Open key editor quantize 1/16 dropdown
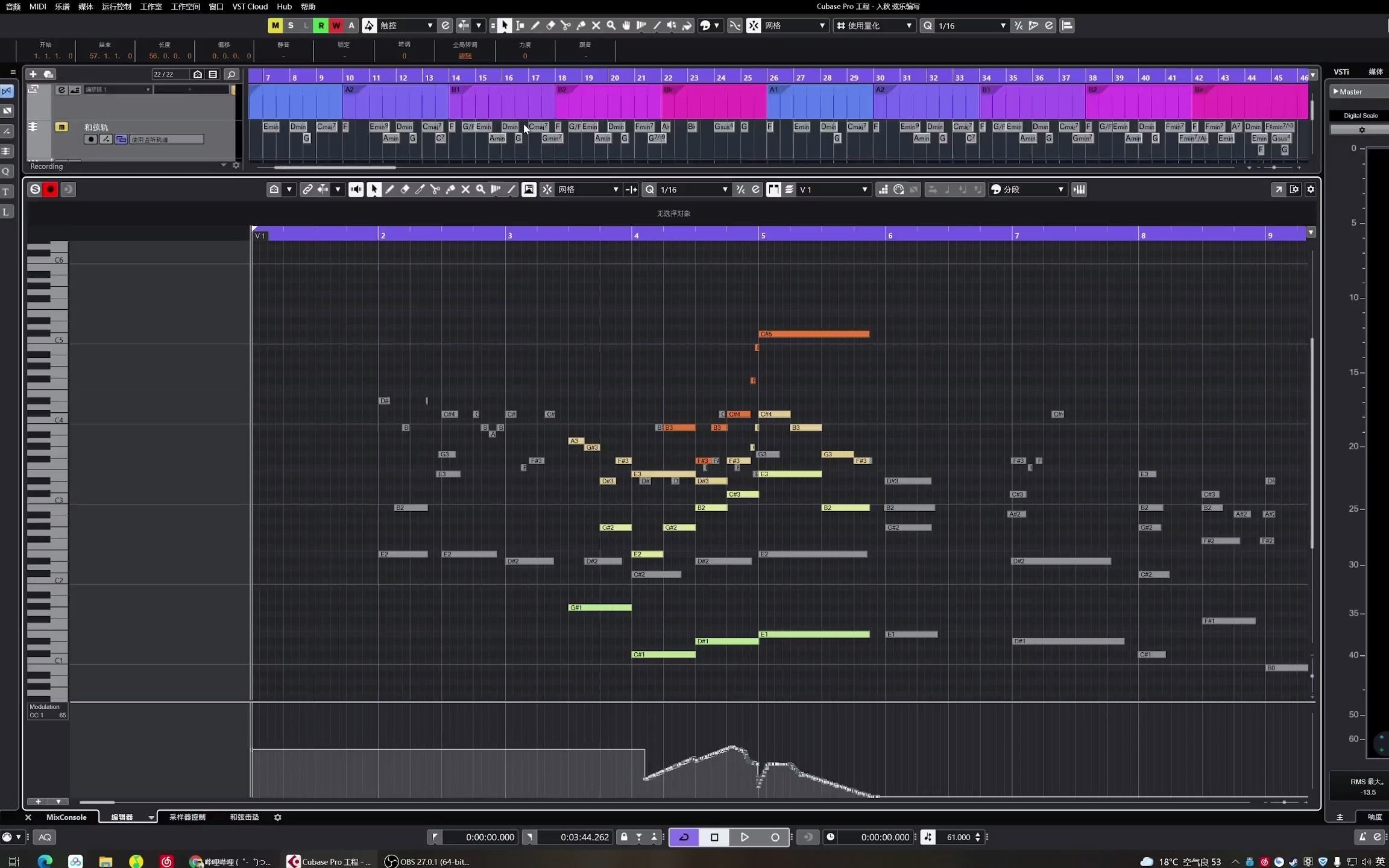 (693, 189)
